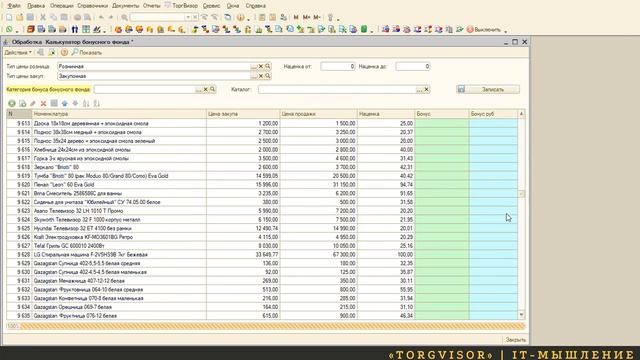Select row Пенал "Leon" 60 Eva Gold
The image size is (640, 360).
(x=262, y=184)
